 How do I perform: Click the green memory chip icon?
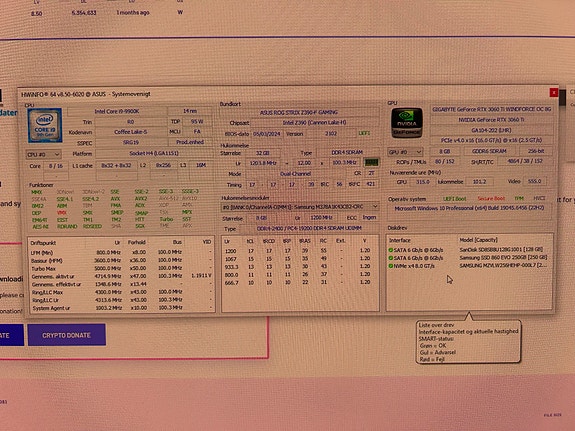[x=371, y=162]
